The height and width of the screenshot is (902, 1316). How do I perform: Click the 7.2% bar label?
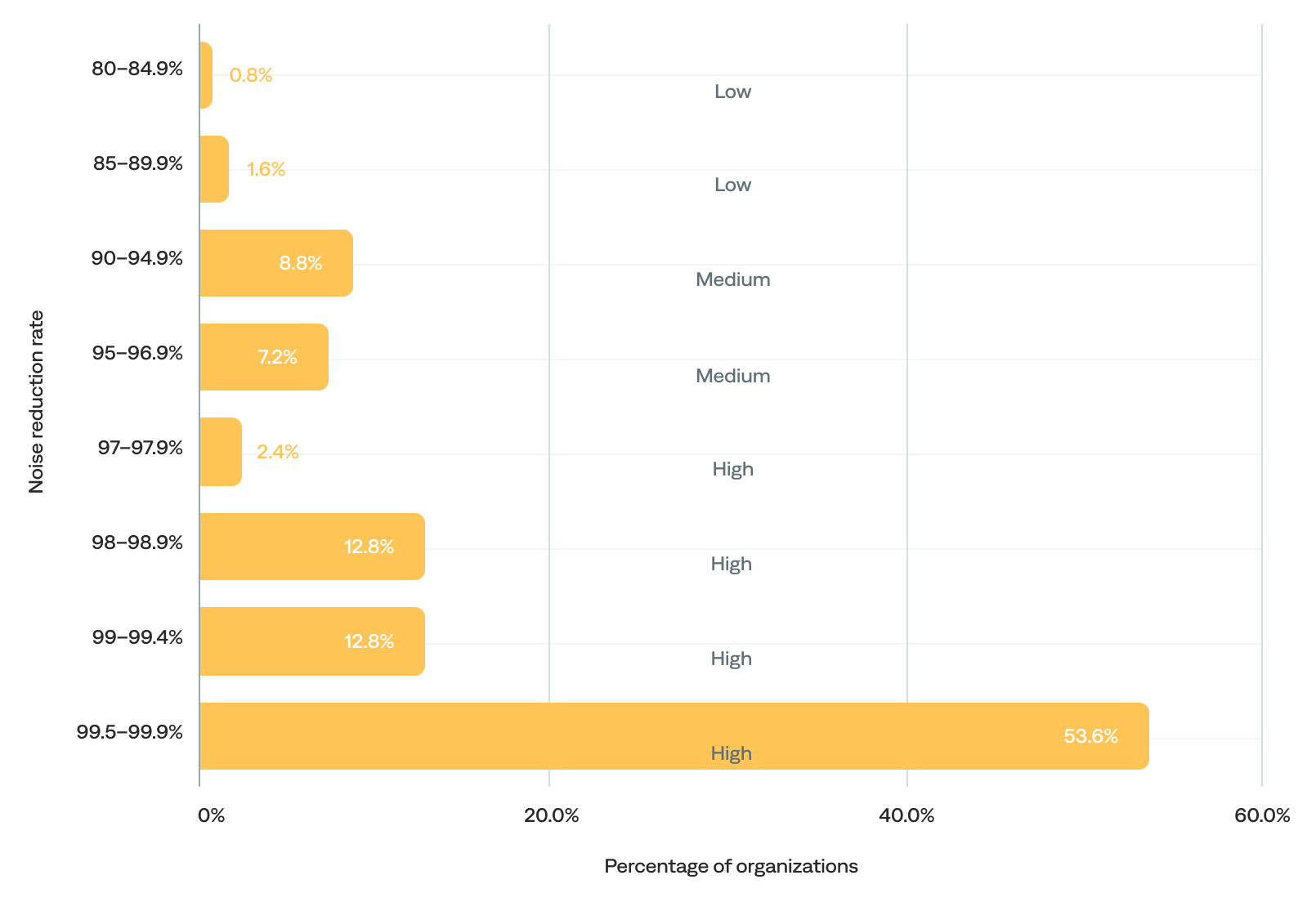click(278, 357)
